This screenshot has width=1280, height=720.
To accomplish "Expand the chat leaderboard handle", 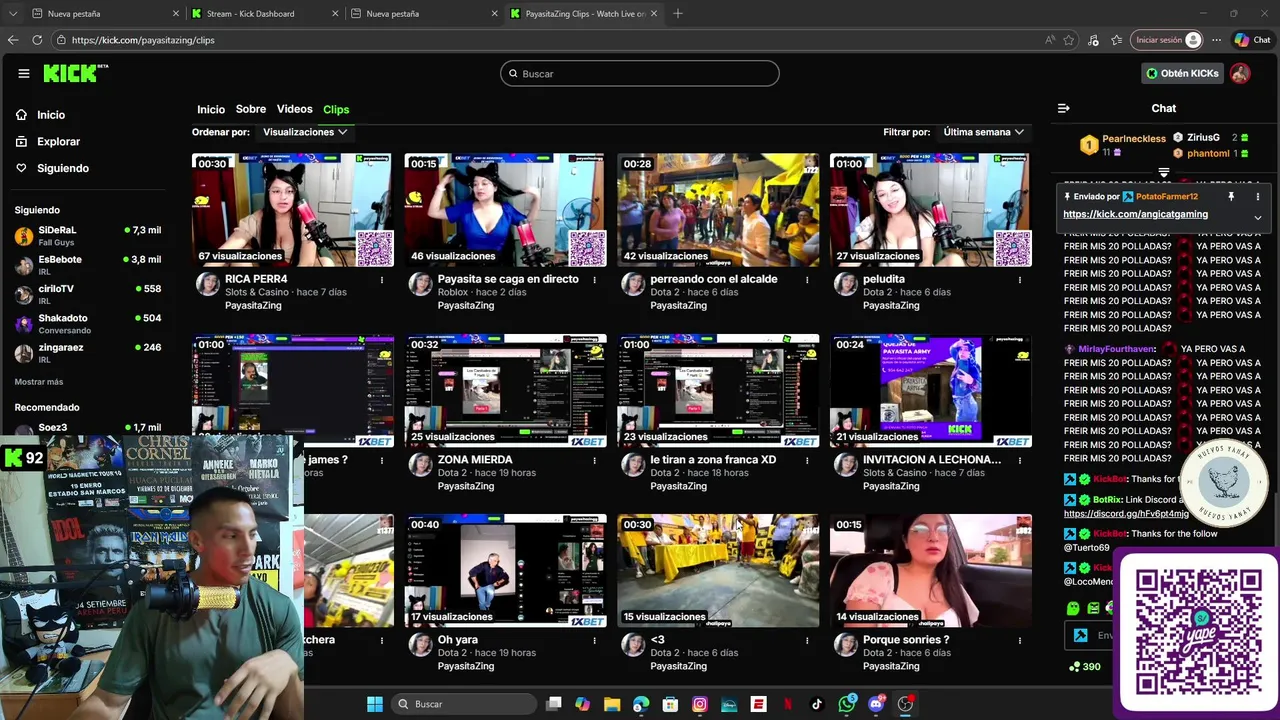I will coord(1163,173).
